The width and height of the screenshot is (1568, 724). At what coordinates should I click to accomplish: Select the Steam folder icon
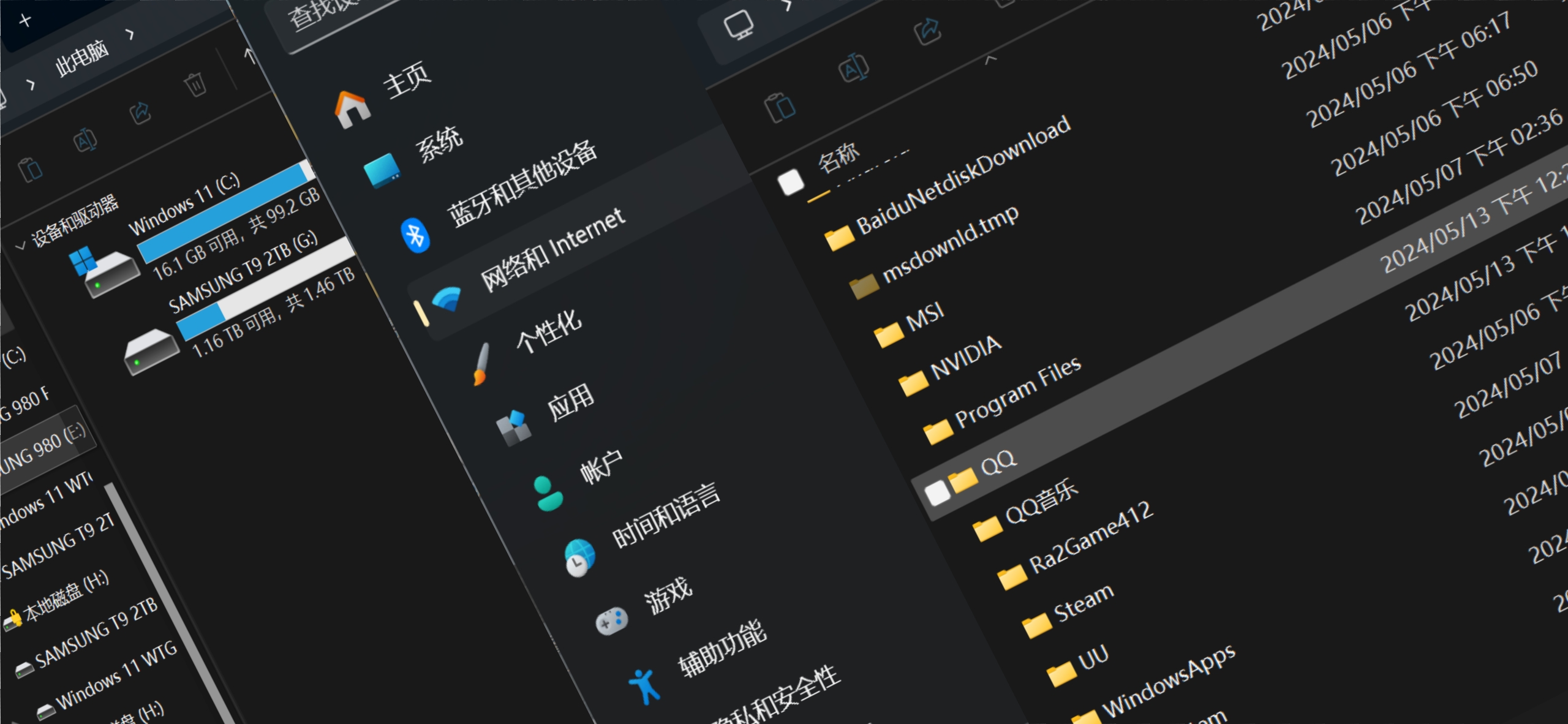[x=1037, y=625]
